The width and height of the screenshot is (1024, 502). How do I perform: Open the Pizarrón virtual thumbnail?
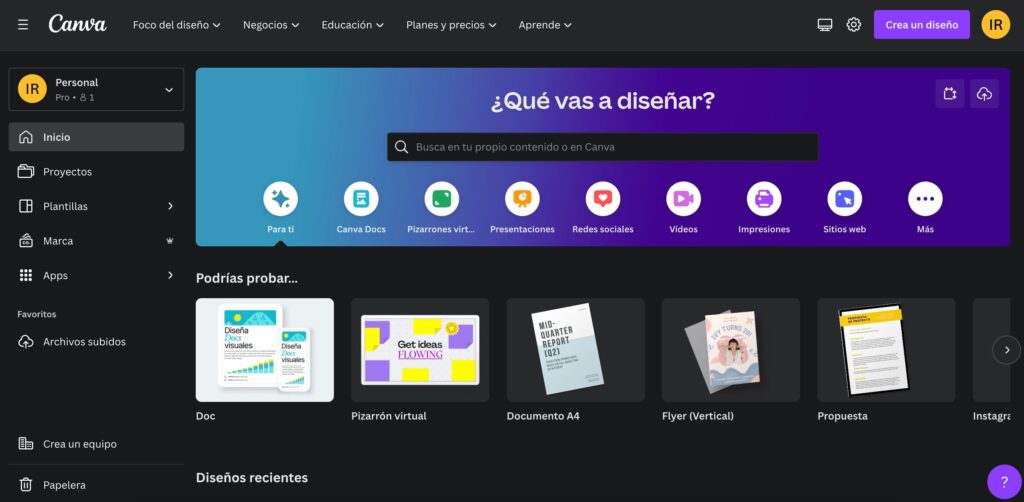pos(420,350)
